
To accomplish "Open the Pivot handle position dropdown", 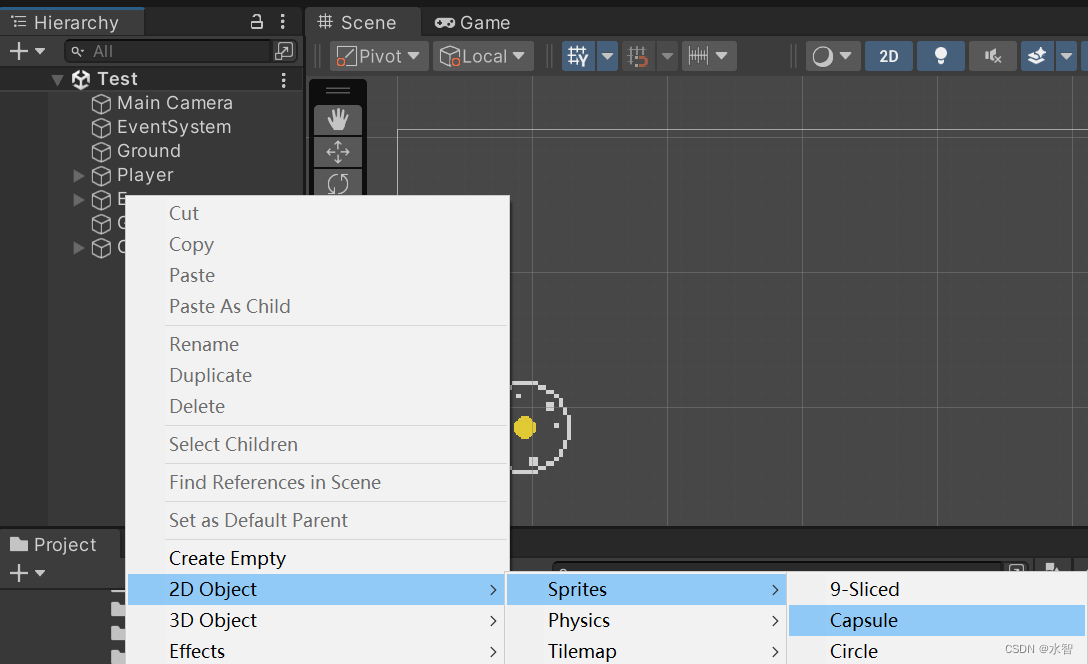I will (x=380, y=56).
